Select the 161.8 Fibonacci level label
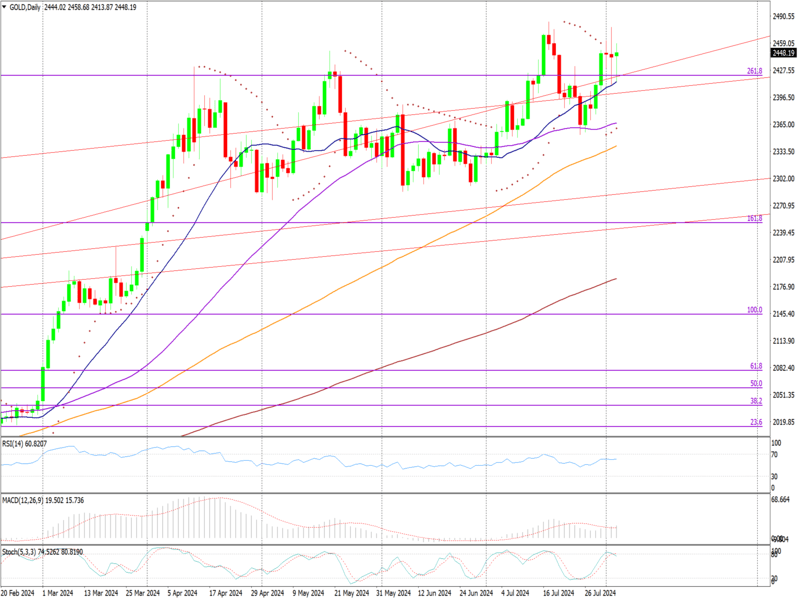This screenshot has height=600, width=800. click(x=755, y=218)
